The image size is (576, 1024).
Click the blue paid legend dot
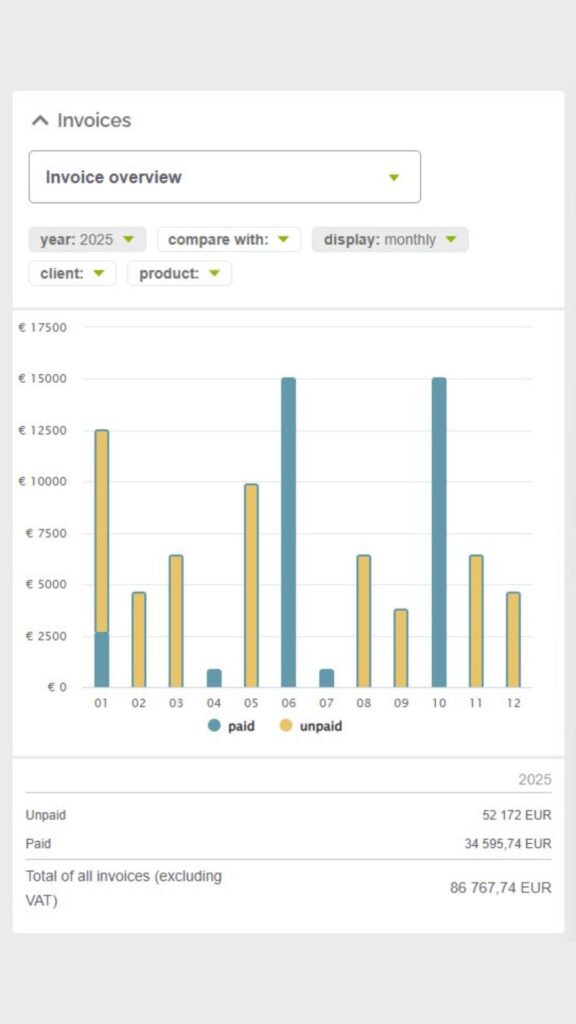click(x=214, y=726)
